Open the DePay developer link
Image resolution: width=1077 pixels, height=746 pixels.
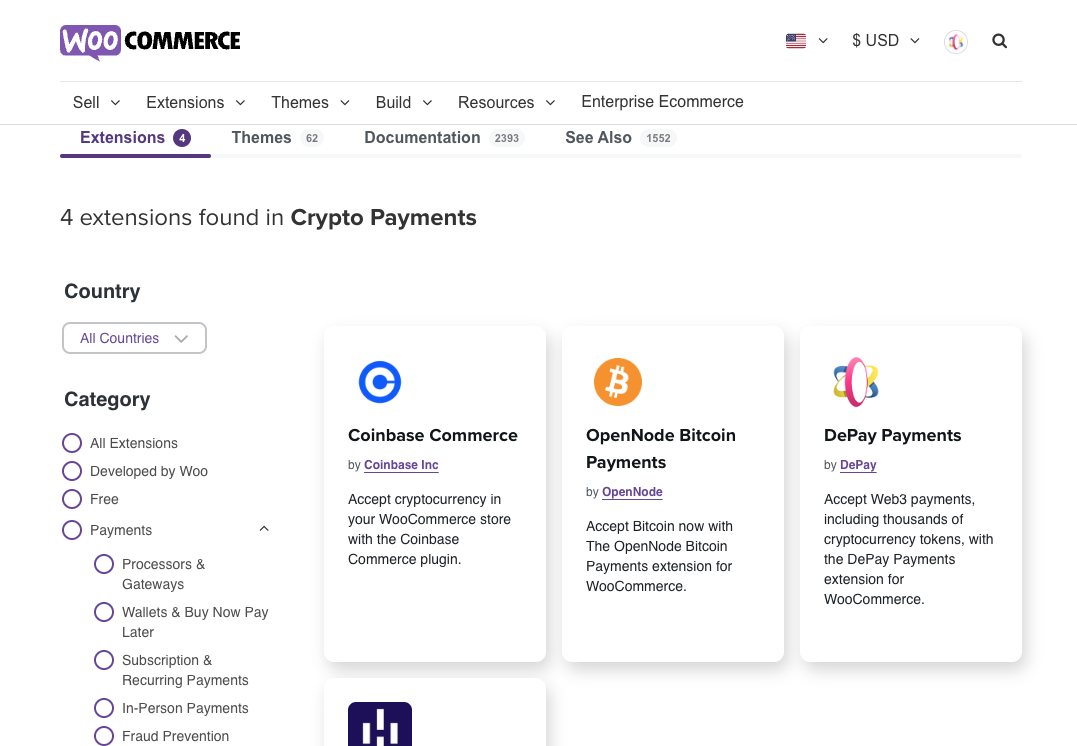(x=858, y=465)
